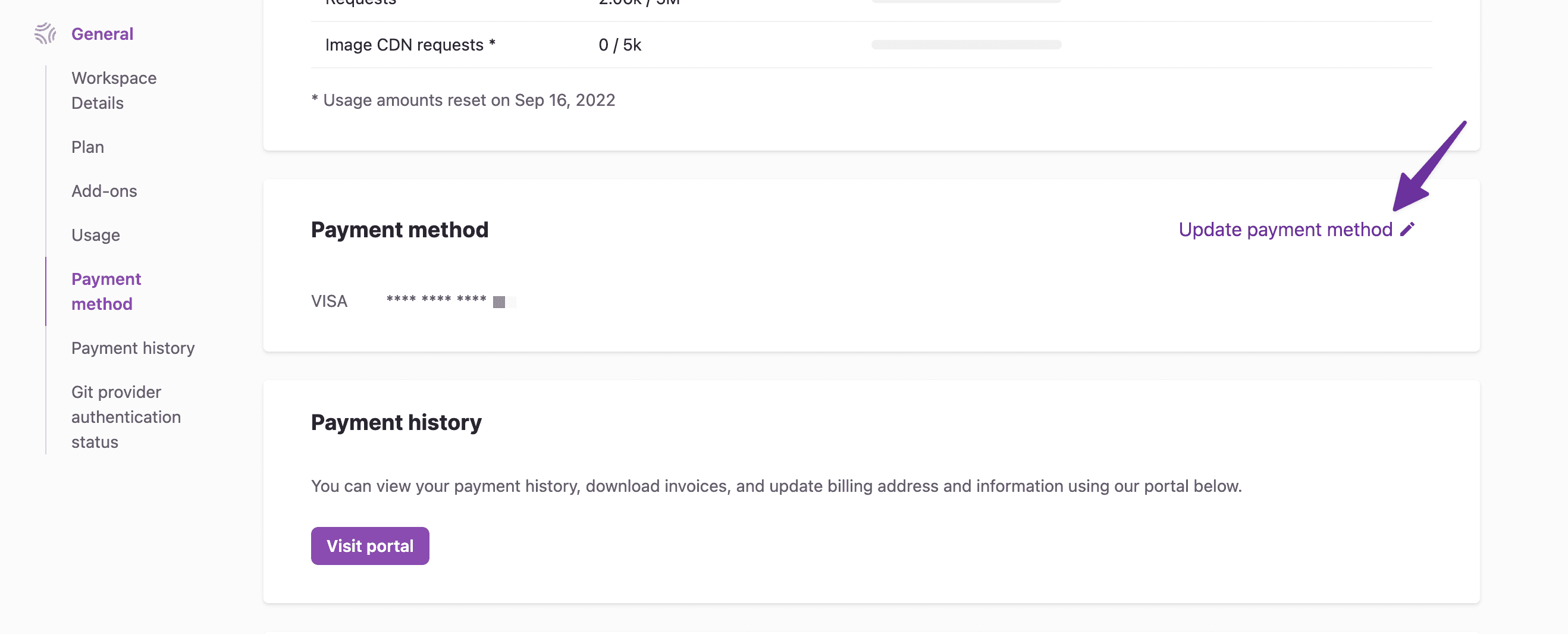Click the usage reset date note
The width and height of the screenshot is (1568, 634).
pyautogui.click(x=463, y=100)
